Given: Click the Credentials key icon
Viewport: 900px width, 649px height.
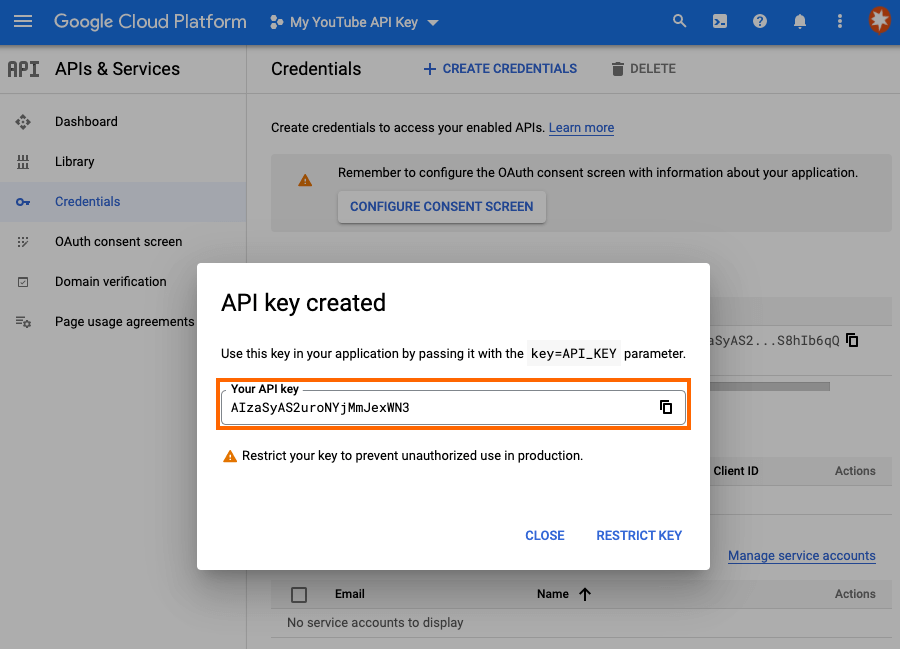Looking at the screenshot, I should coord(23,202).
